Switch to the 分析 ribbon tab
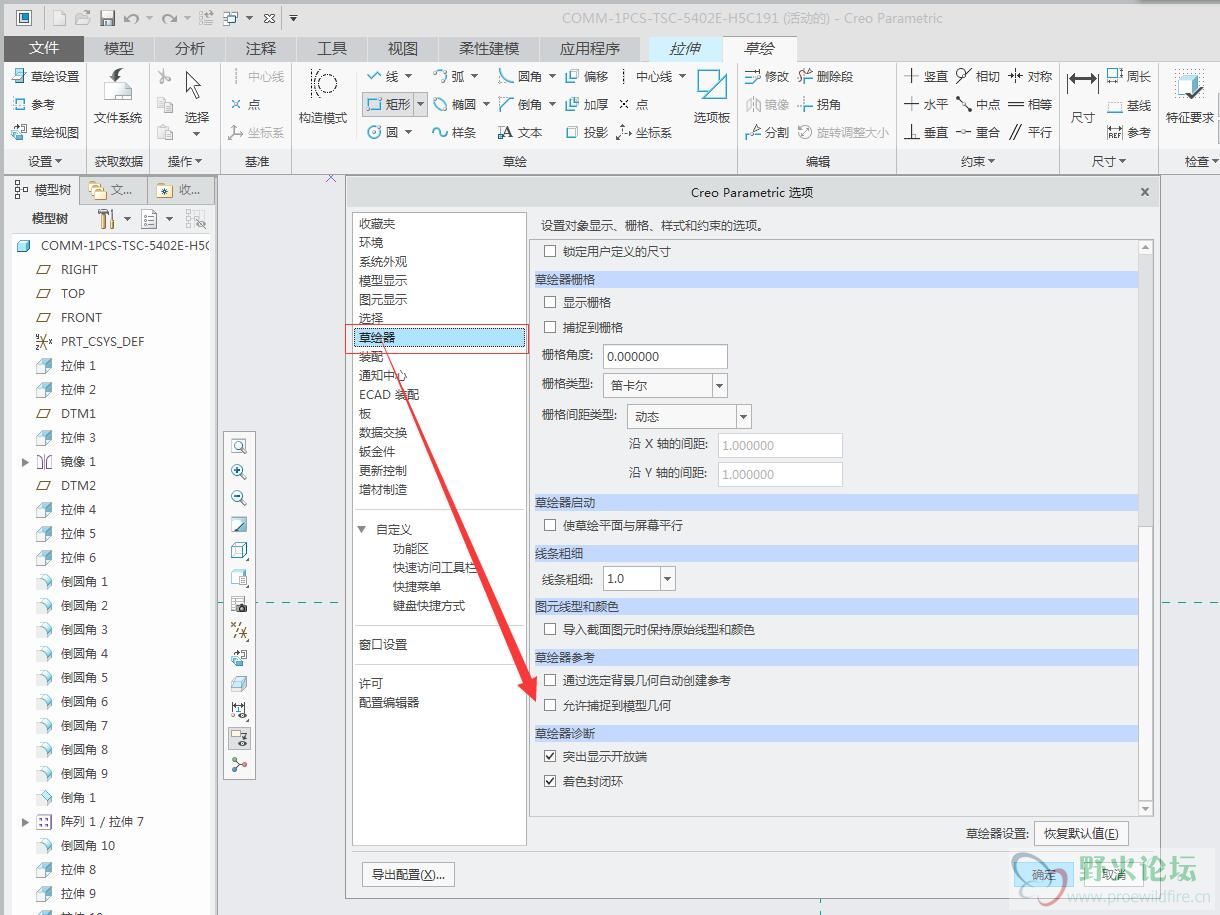 (190, 48)
